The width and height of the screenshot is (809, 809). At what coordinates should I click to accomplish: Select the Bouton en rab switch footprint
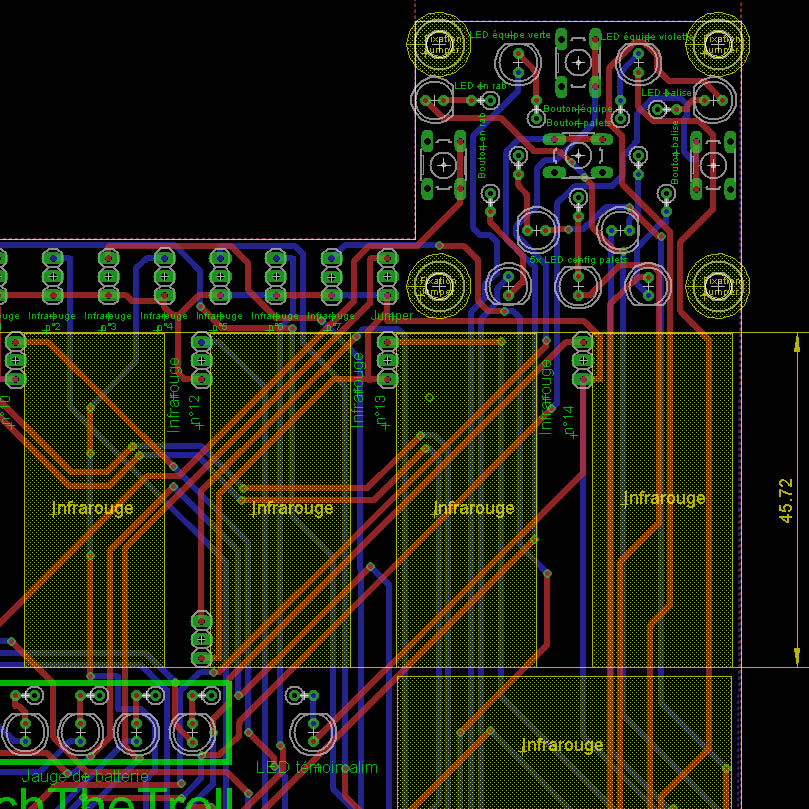(443, 164)
